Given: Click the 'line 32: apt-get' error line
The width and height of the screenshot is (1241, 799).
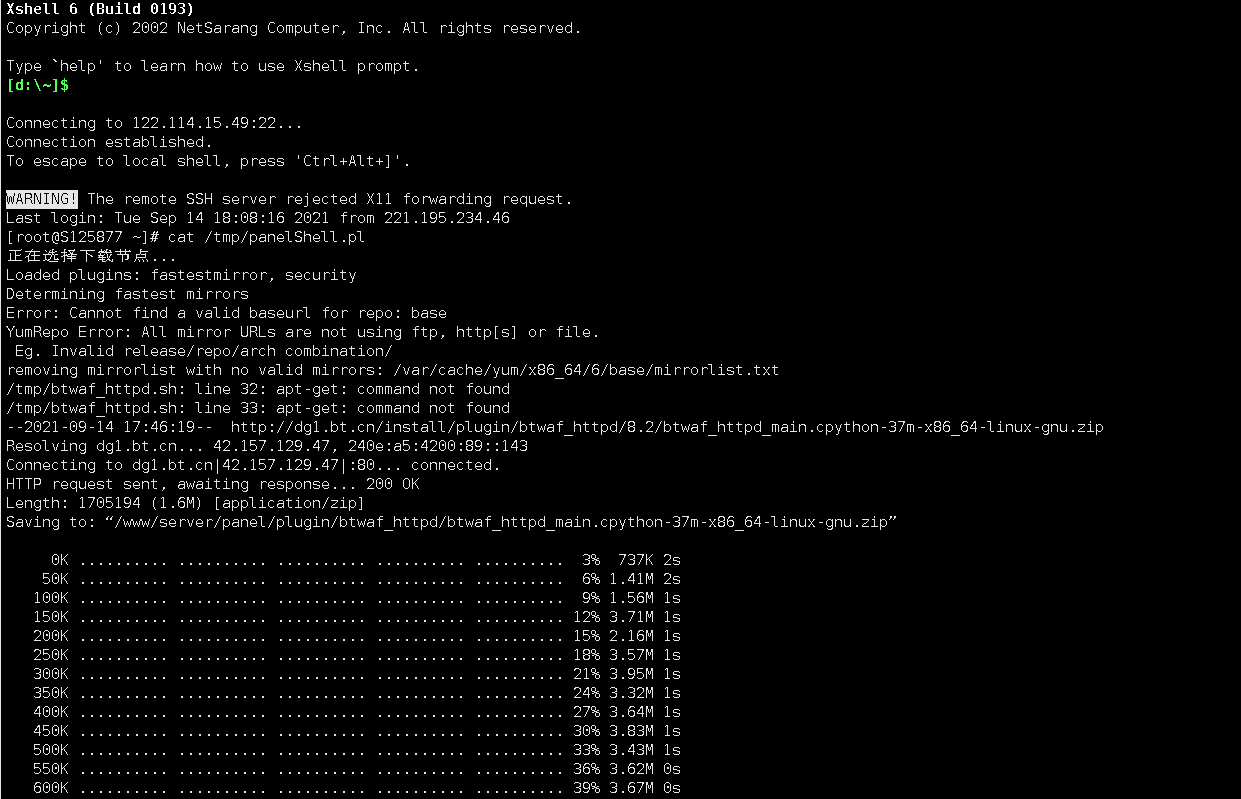Looking at the screenshot, I should 258,389.
